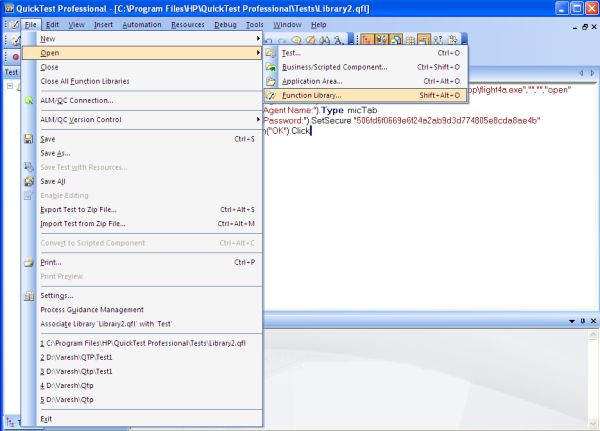Click the left-arrow tab scroll in document header
Screen dimensions: 600x431
[x=581, y=72]
